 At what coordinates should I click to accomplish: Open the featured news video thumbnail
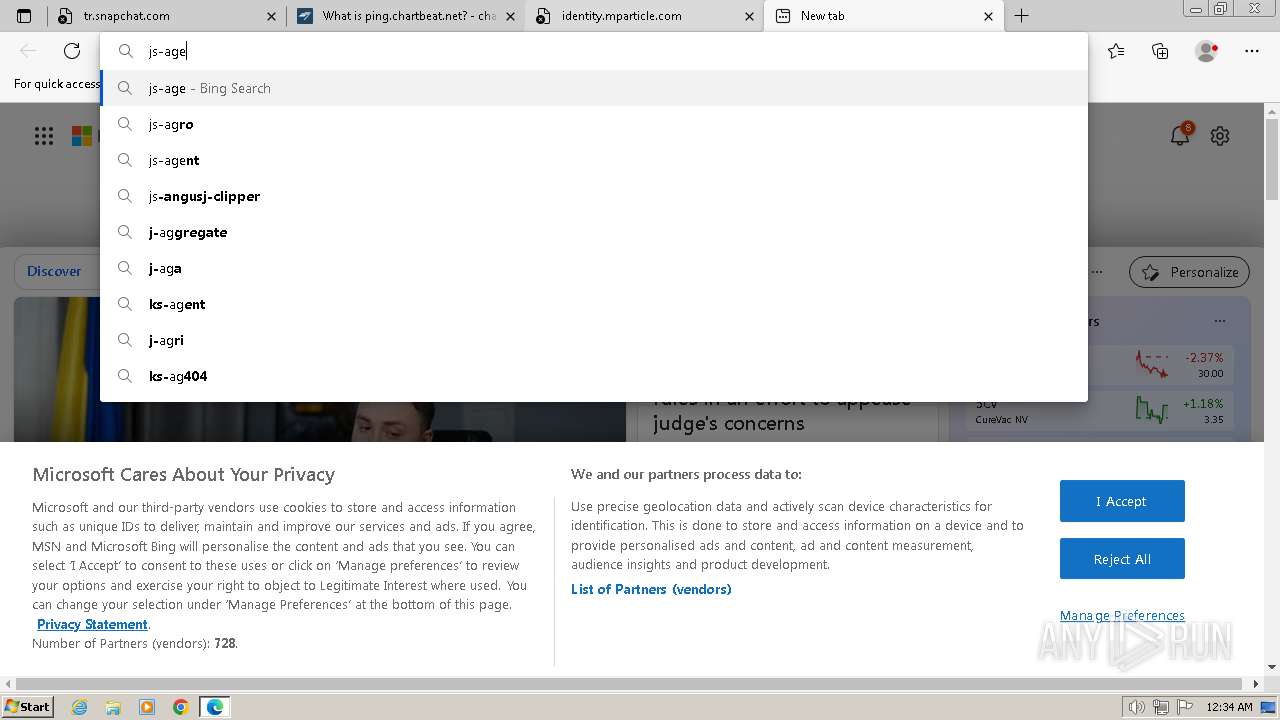tap(320, 420)
